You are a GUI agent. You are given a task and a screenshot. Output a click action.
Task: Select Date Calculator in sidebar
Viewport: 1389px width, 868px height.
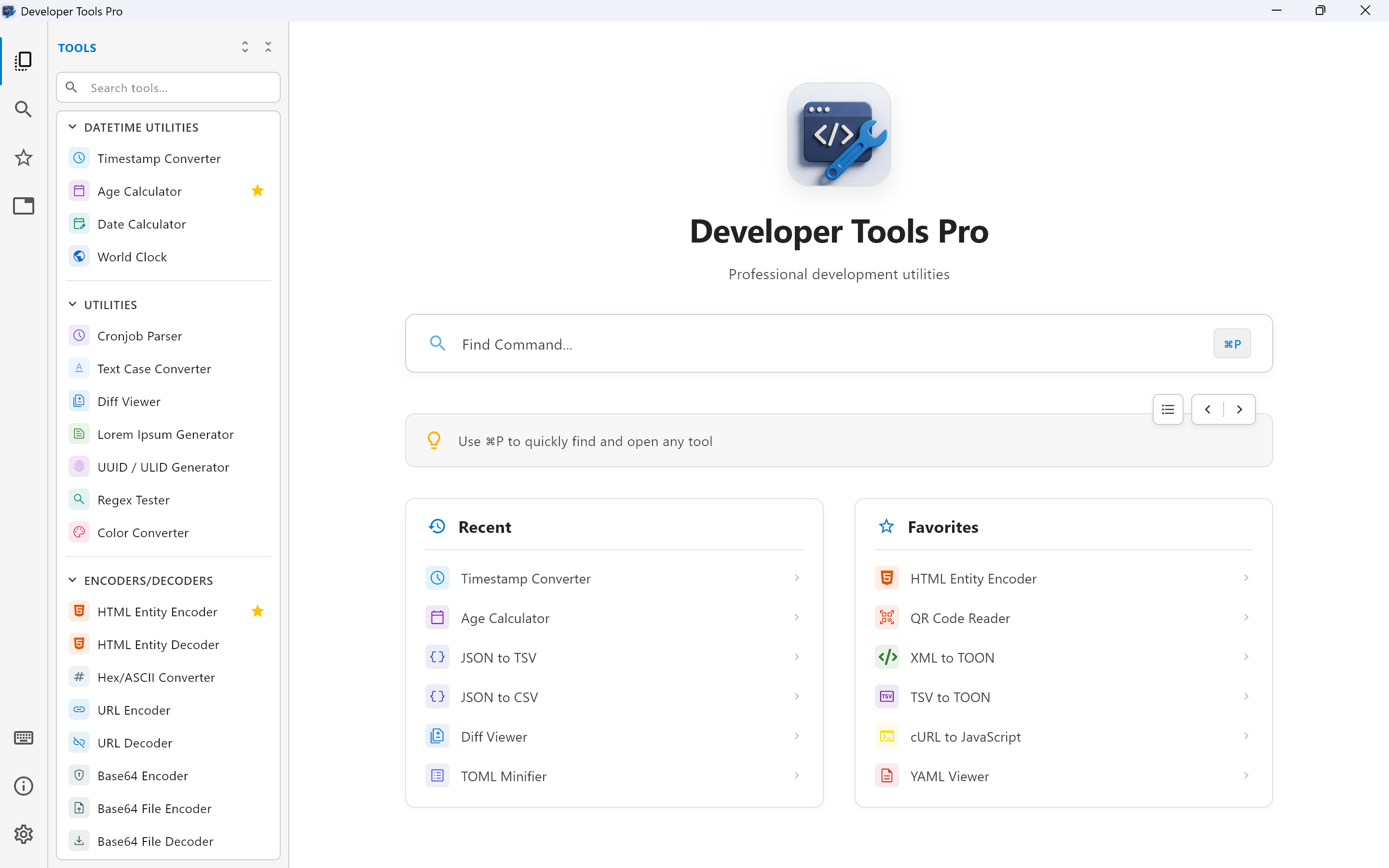coord(168,224)
